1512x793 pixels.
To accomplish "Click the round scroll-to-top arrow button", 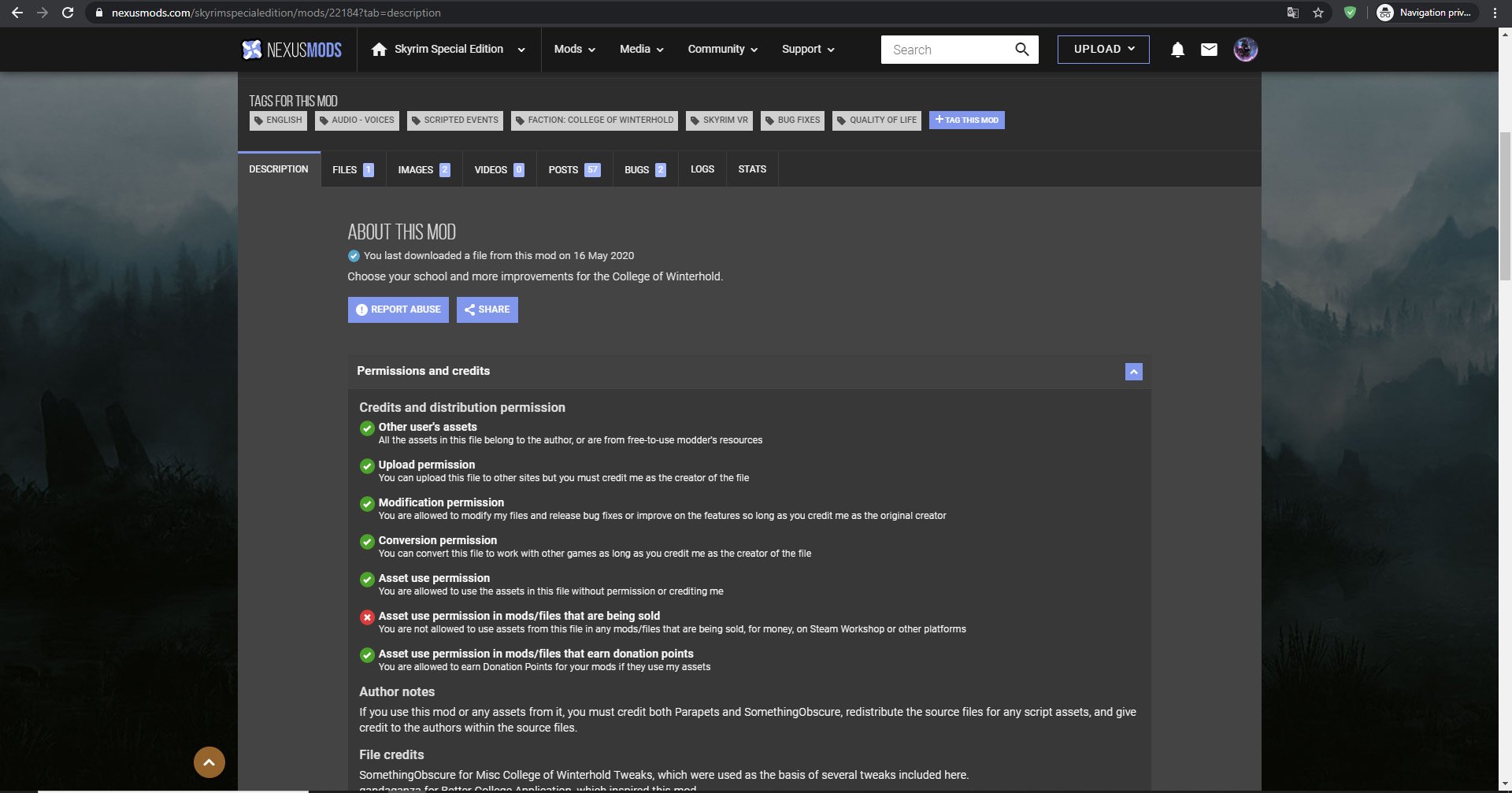I will (x=209, y=762).
